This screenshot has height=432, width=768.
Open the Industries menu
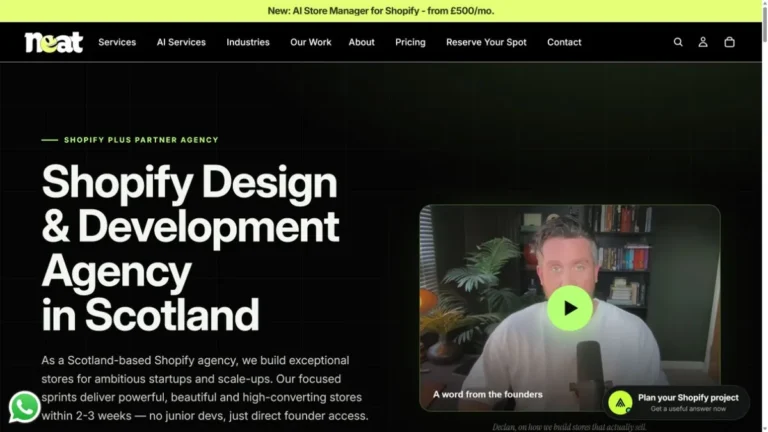[248, 42]
